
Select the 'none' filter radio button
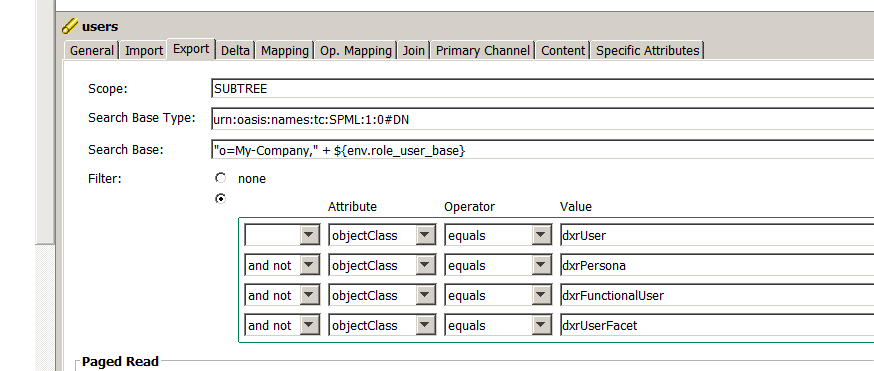point(221,178)
